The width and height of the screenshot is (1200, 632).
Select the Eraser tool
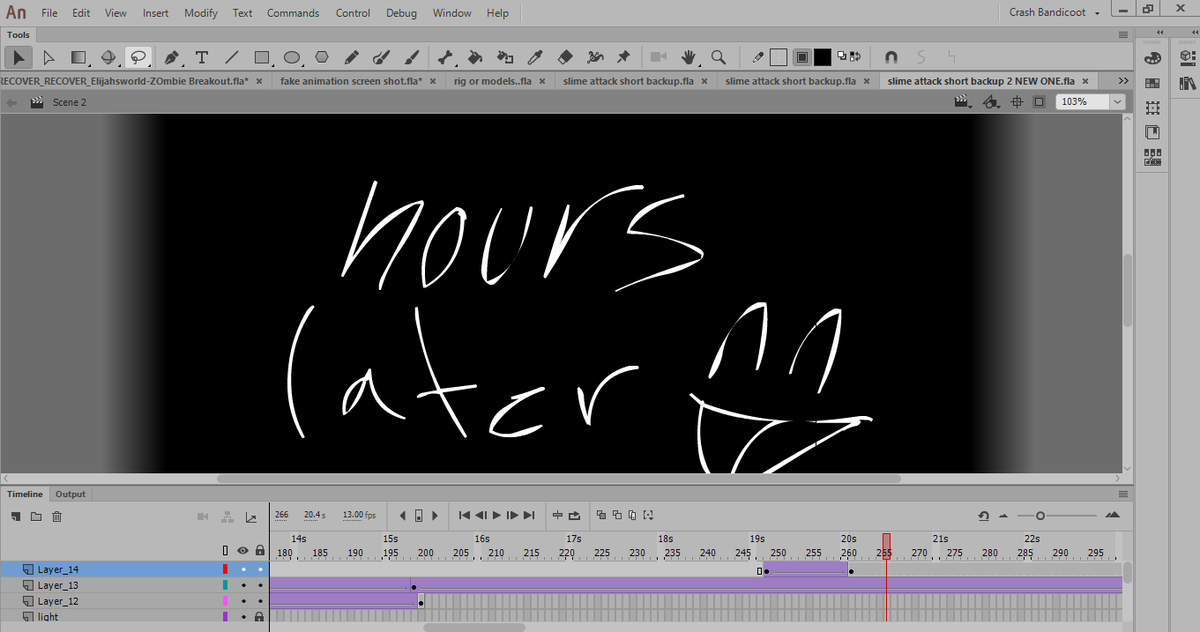pos(565,57)
